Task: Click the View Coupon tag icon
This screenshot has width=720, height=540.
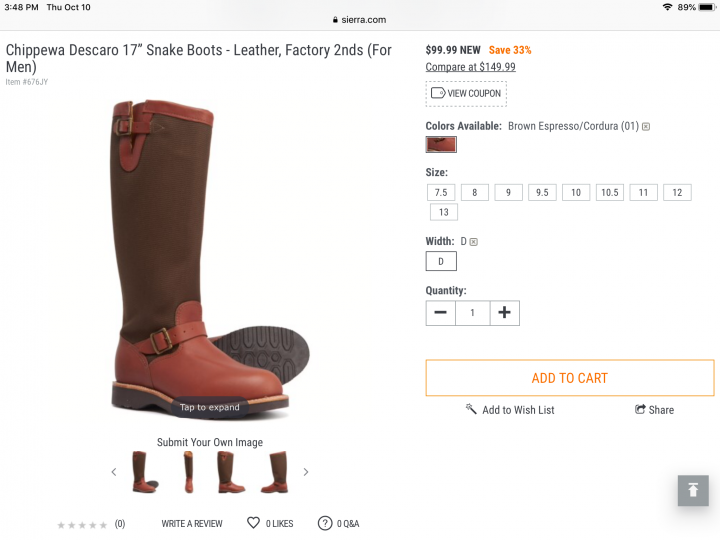Action: pos(437,93)
